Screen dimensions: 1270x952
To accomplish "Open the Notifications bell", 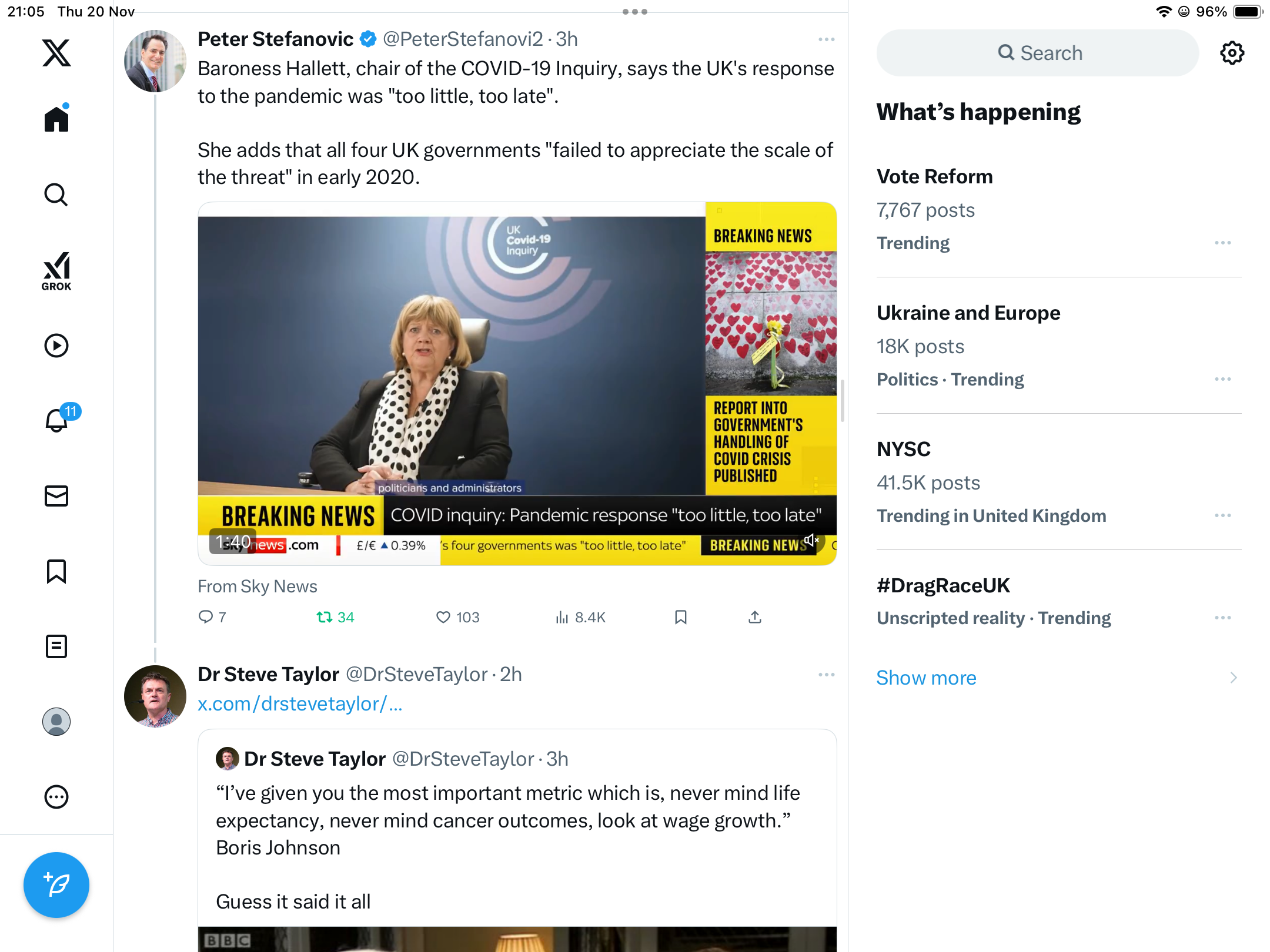I will click(x=57, y=420).
